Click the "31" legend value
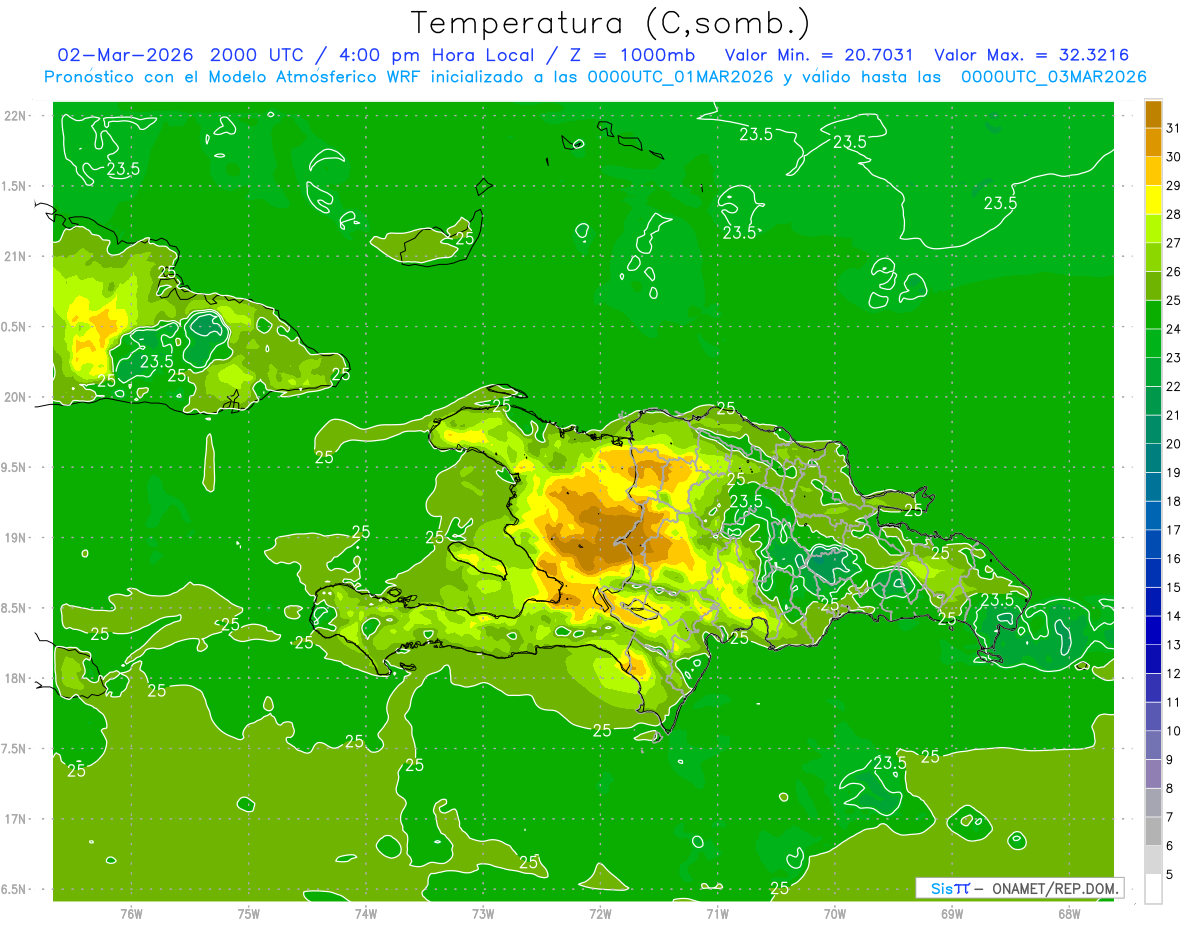The width and height of the screenshot is (1200, 927). (1174, 129)
